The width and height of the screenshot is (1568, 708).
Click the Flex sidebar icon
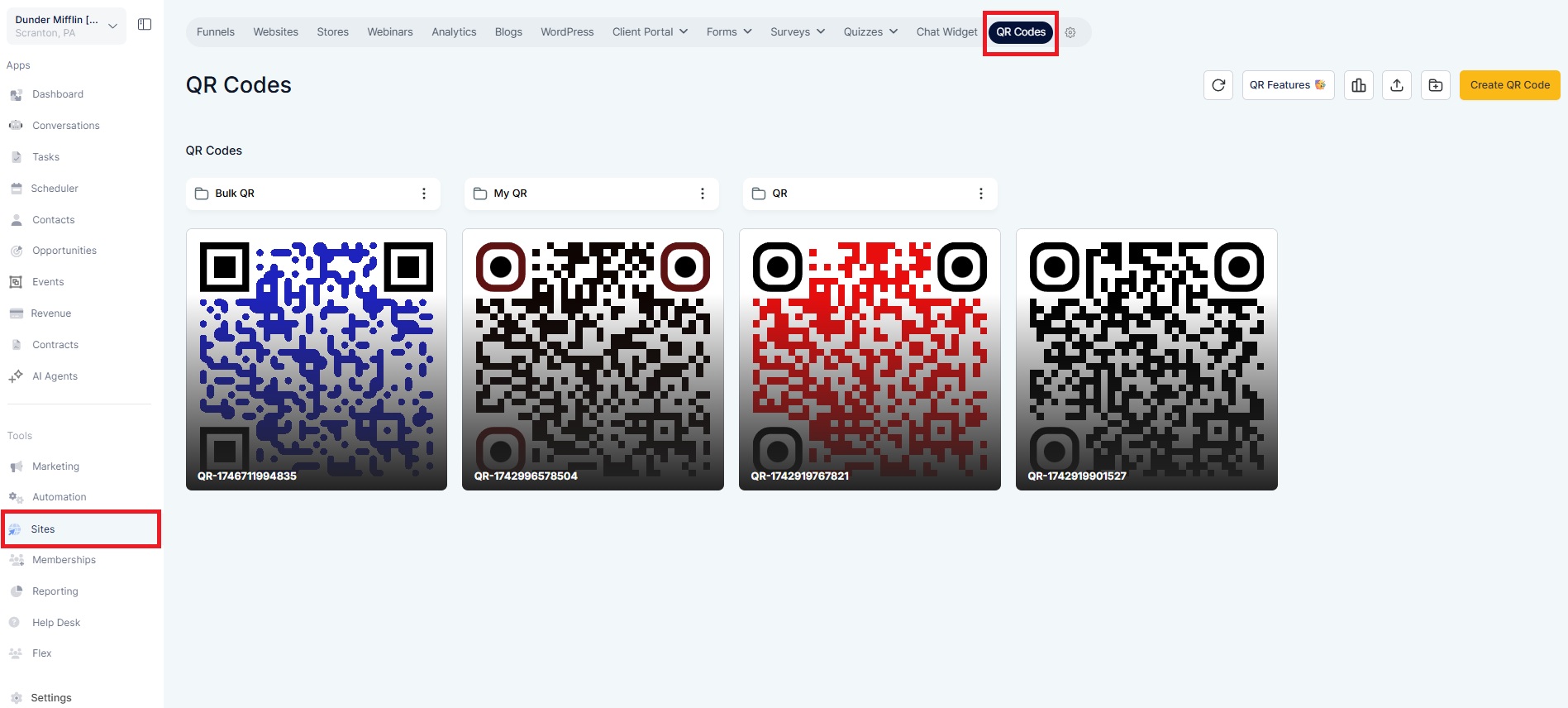pos(16,653)
